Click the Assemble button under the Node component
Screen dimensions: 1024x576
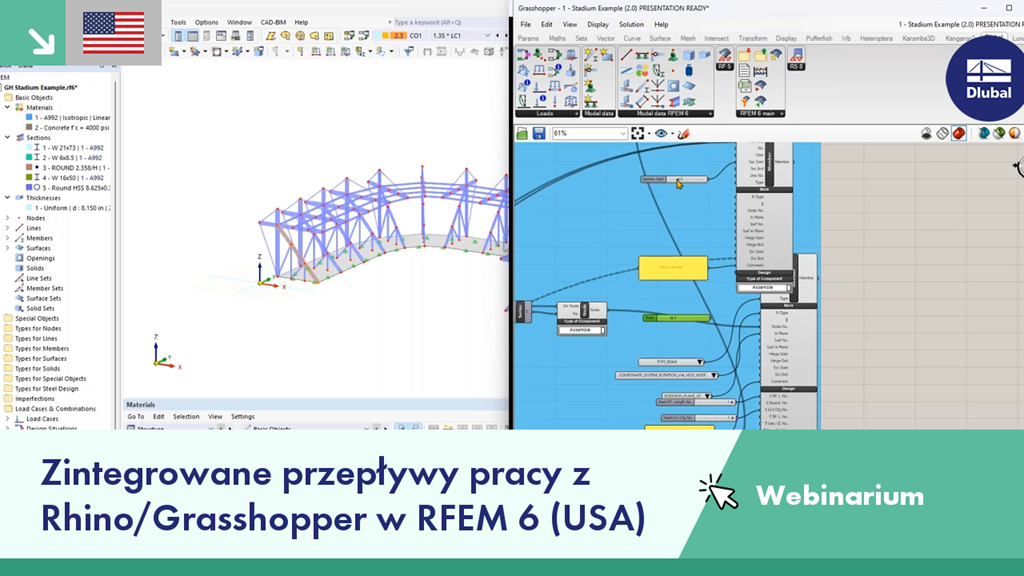(580, 330)
